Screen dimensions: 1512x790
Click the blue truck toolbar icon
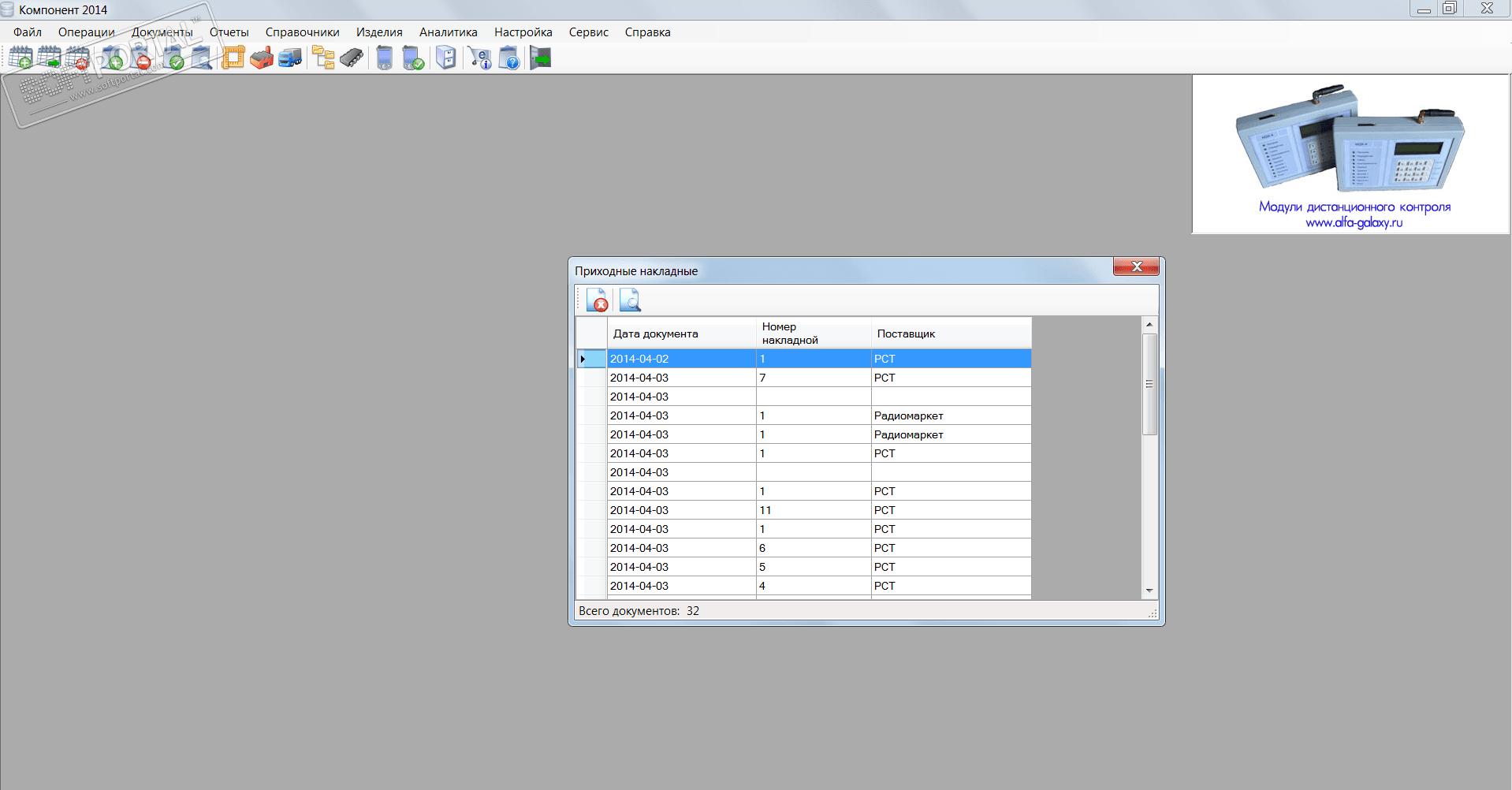[290, 58]
